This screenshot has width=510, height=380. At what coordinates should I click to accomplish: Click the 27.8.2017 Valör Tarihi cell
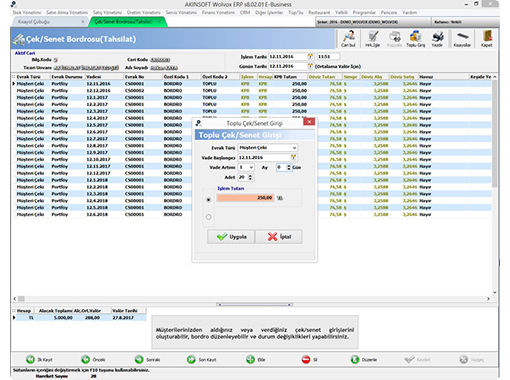(128, 318)
